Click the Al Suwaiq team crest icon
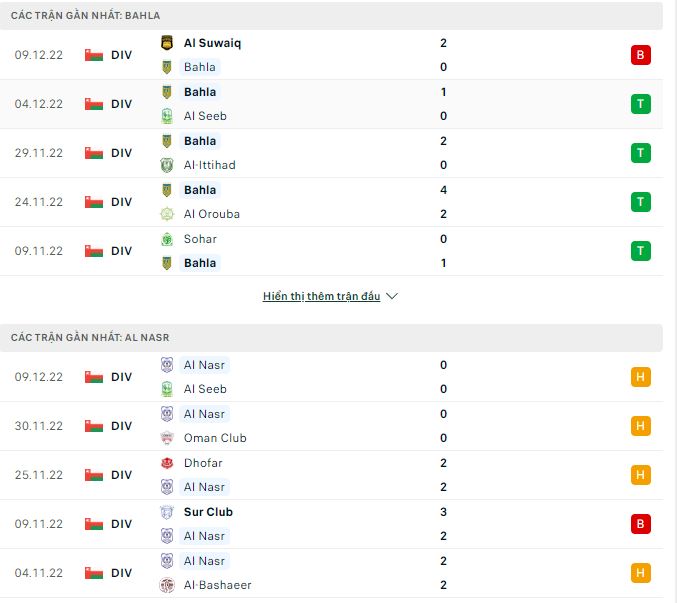677x603 pixels. tap(167, 43)
